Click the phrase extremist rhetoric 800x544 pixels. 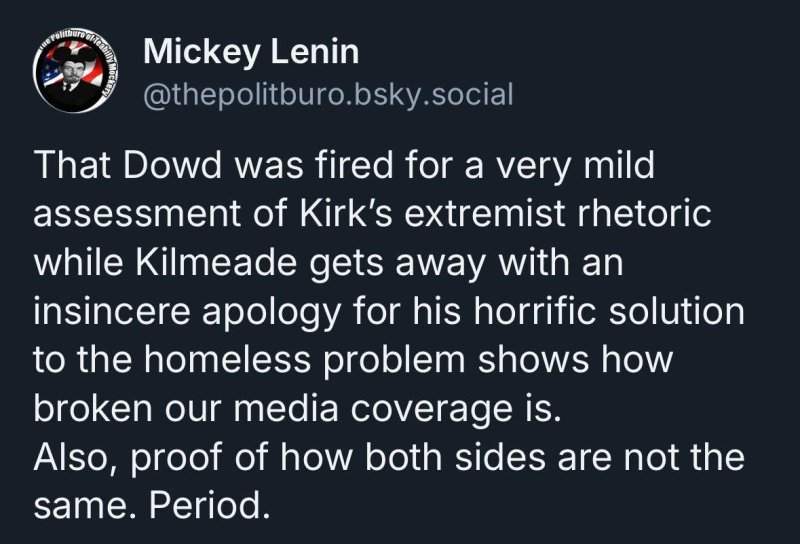(558, 213)
